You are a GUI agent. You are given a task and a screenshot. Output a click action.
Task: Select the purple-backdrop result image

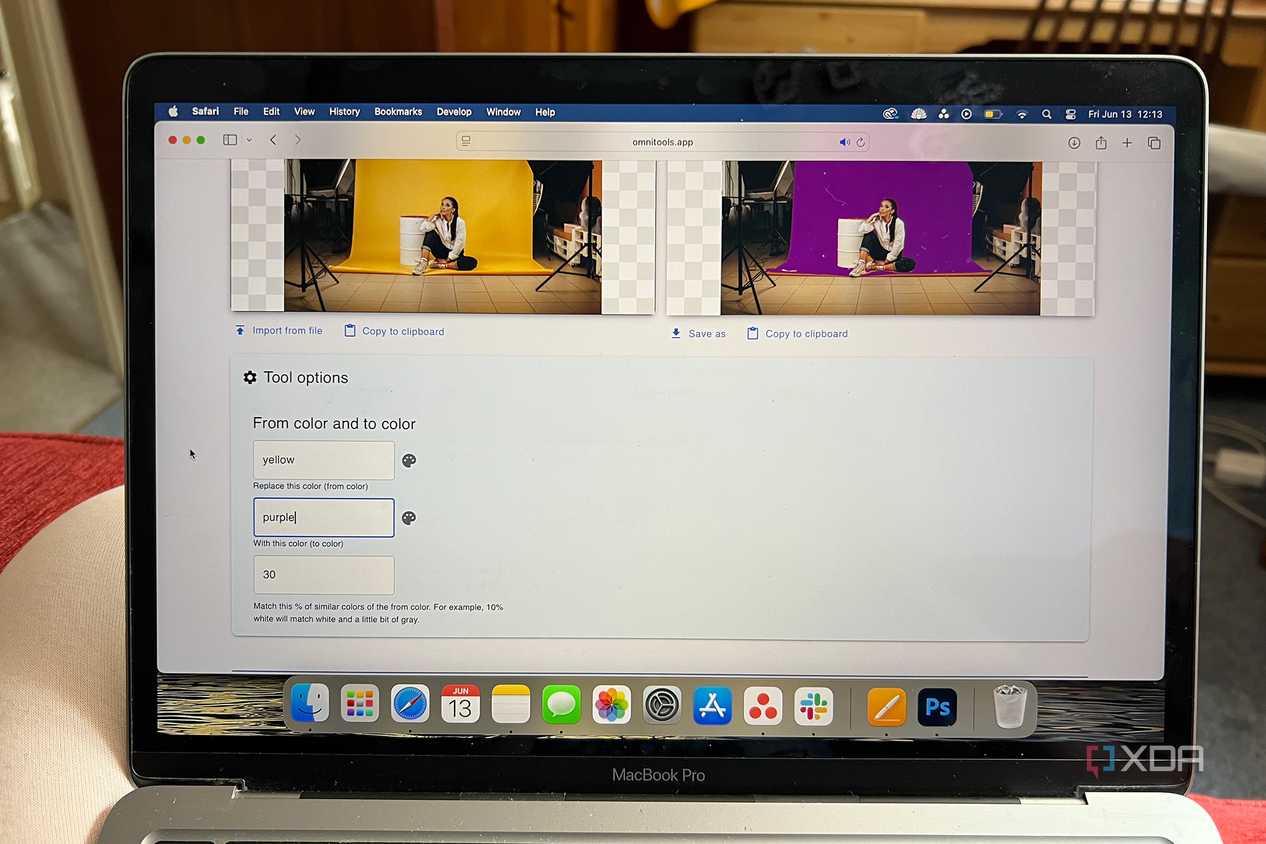click(x=881, y=238)
